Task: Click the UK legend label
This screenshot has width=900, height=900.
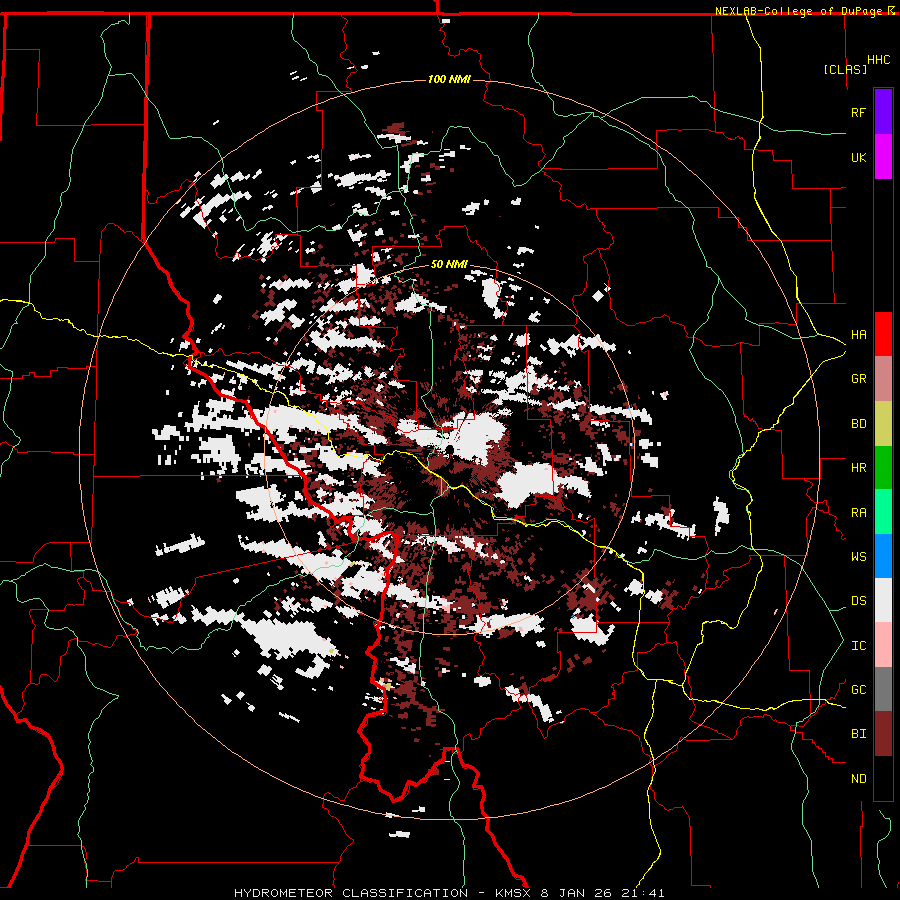Action: (x=858, y=157)
